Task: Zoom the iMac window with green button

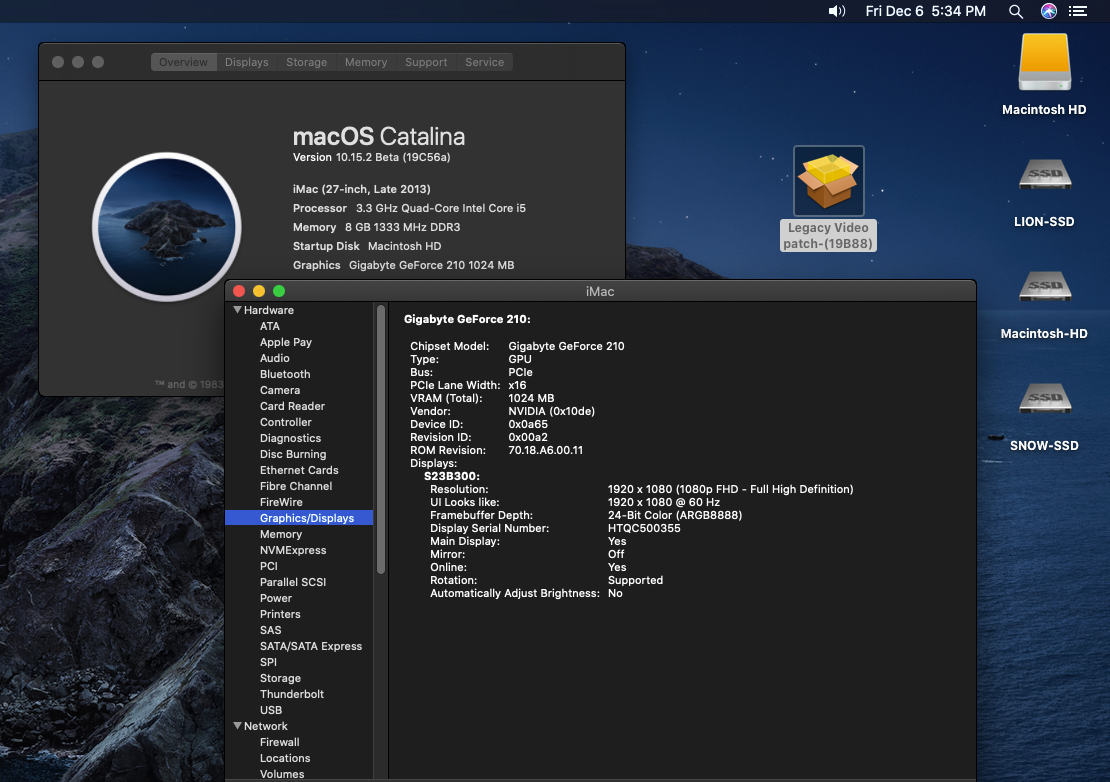Action: 279,291
